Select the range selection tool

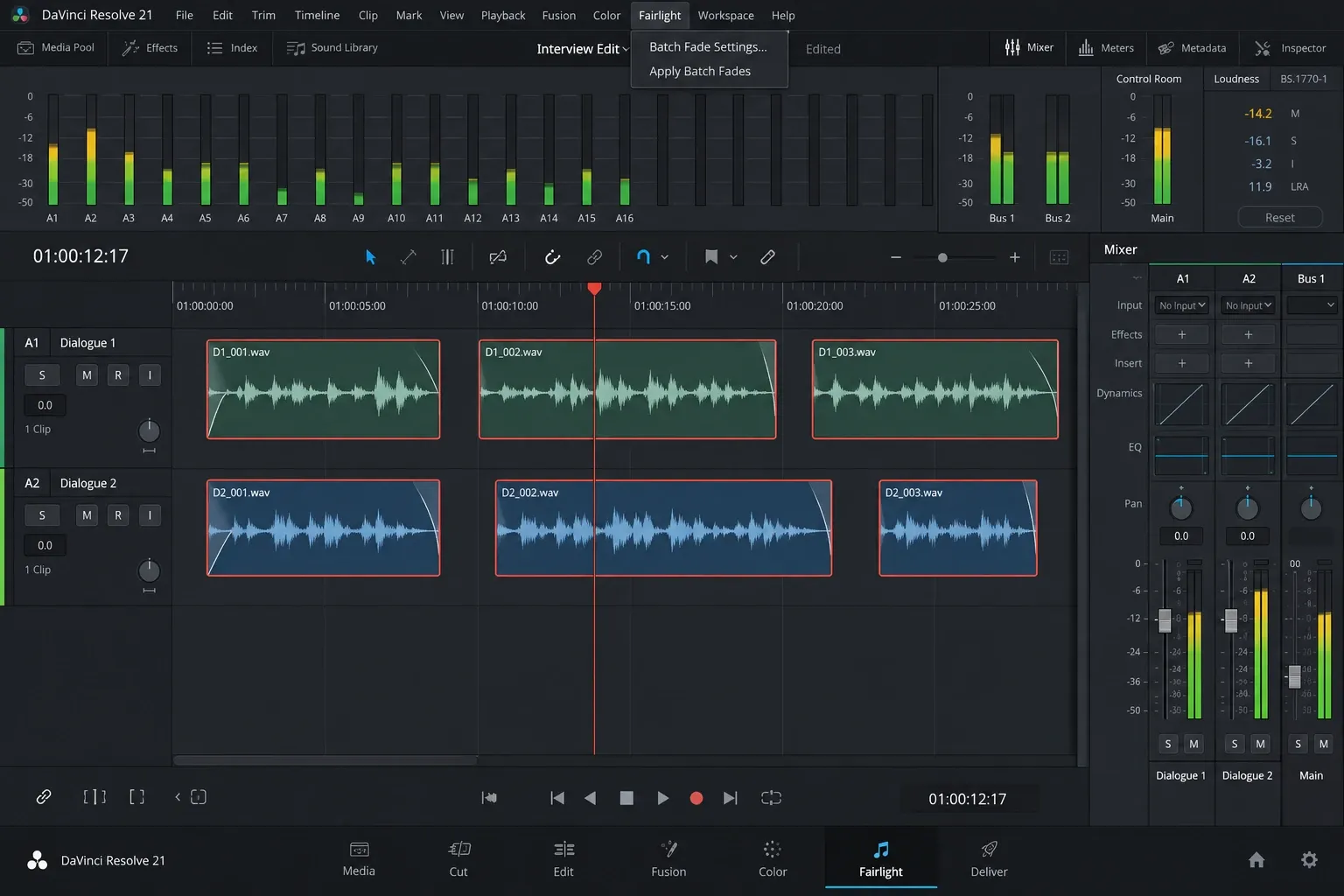[409, 257]
